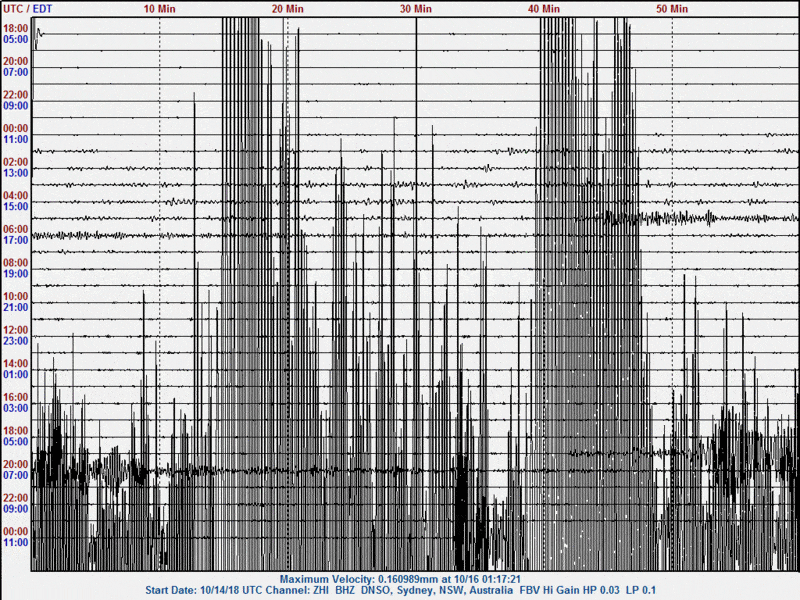Click the 17:00 EDT row label
The image size is (800, 600).
click(15, 240)
